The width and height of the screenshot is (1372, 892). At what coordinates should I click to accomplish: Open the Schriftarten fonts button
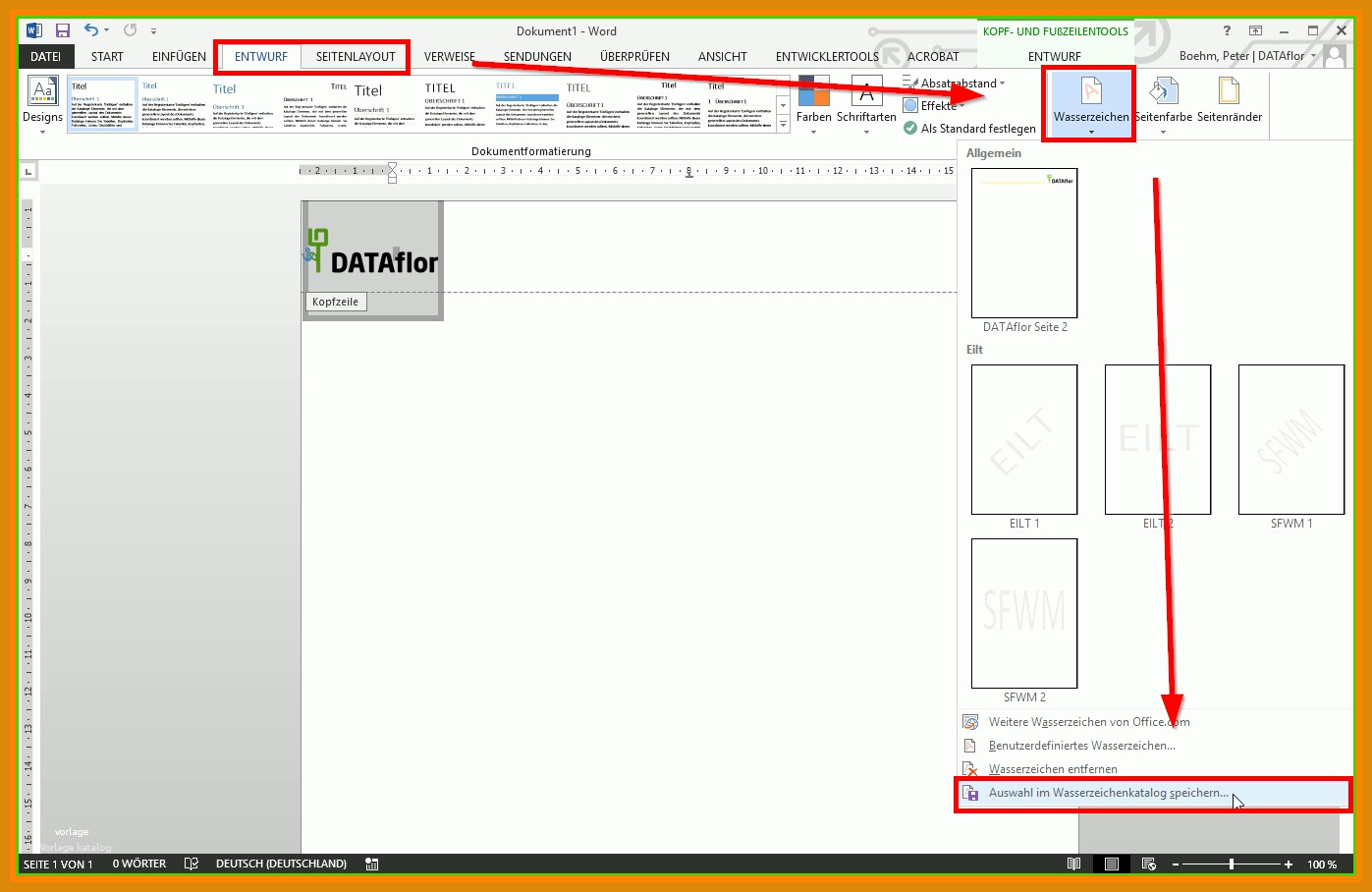(x=866, y=103)
